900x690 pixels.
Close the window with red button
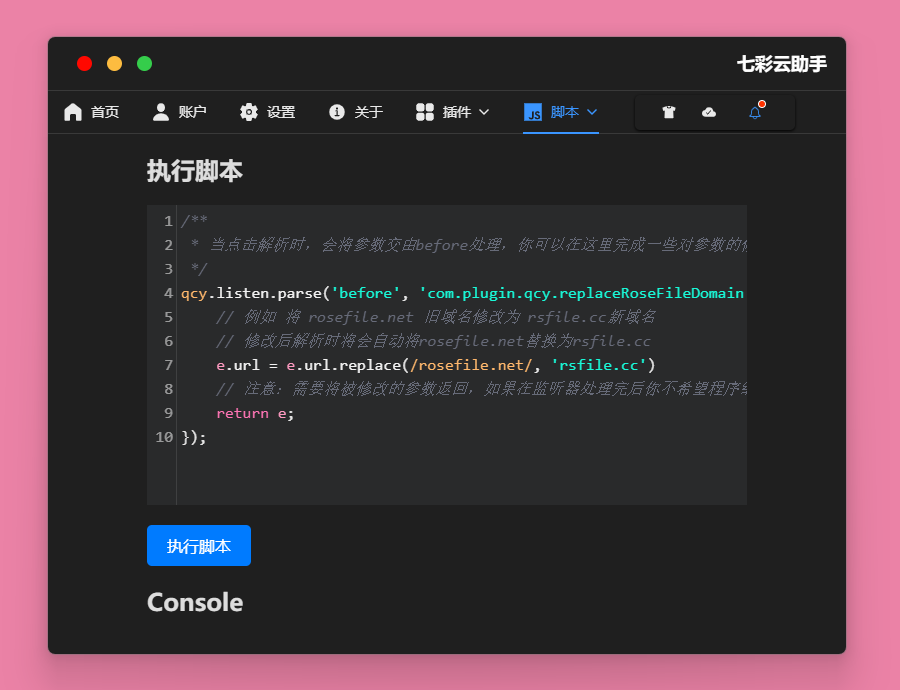(85, 64)
